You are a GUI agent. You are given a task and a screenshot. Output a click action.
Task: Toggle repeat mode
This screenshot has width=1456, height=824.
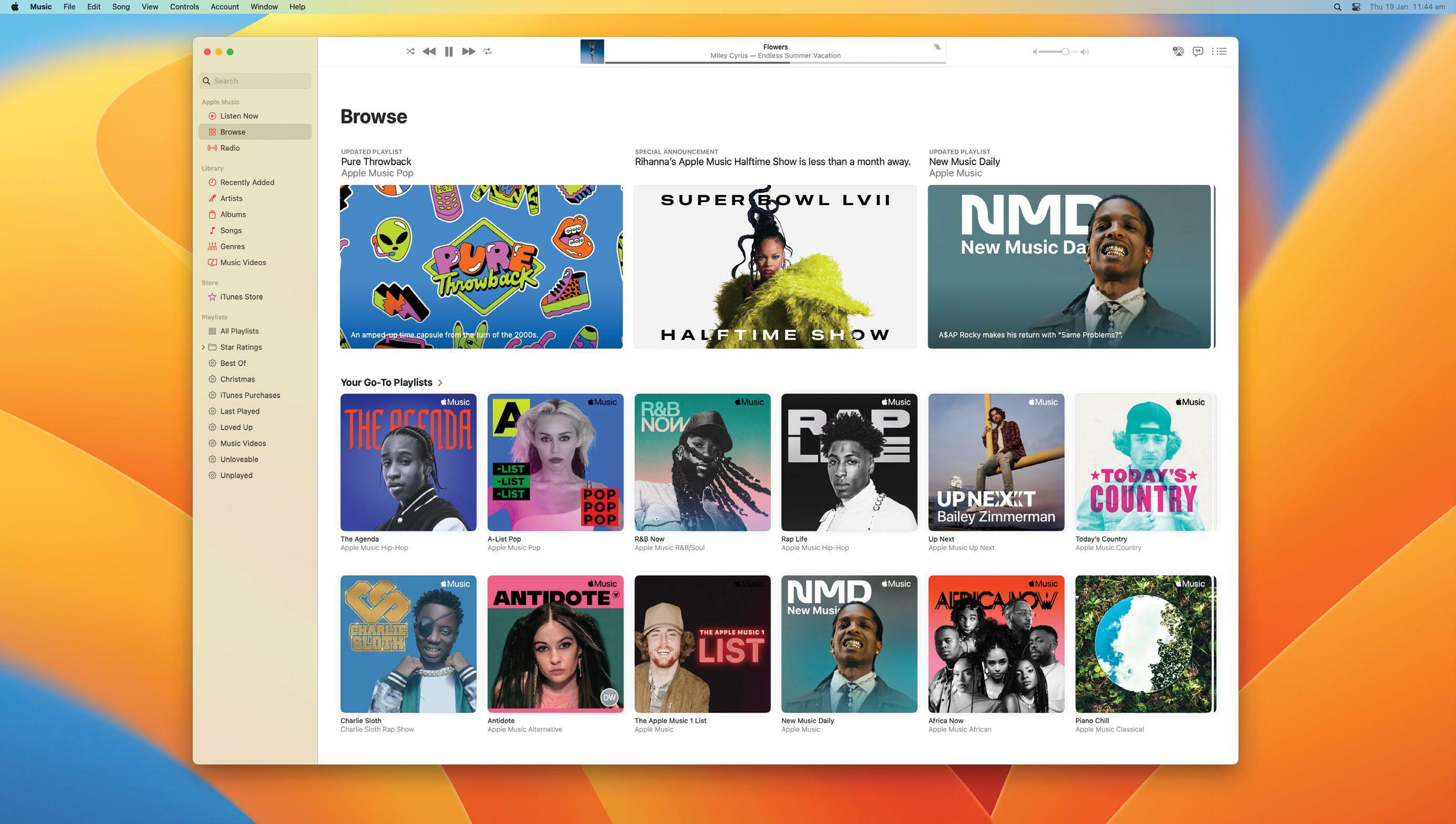(488, 51)
